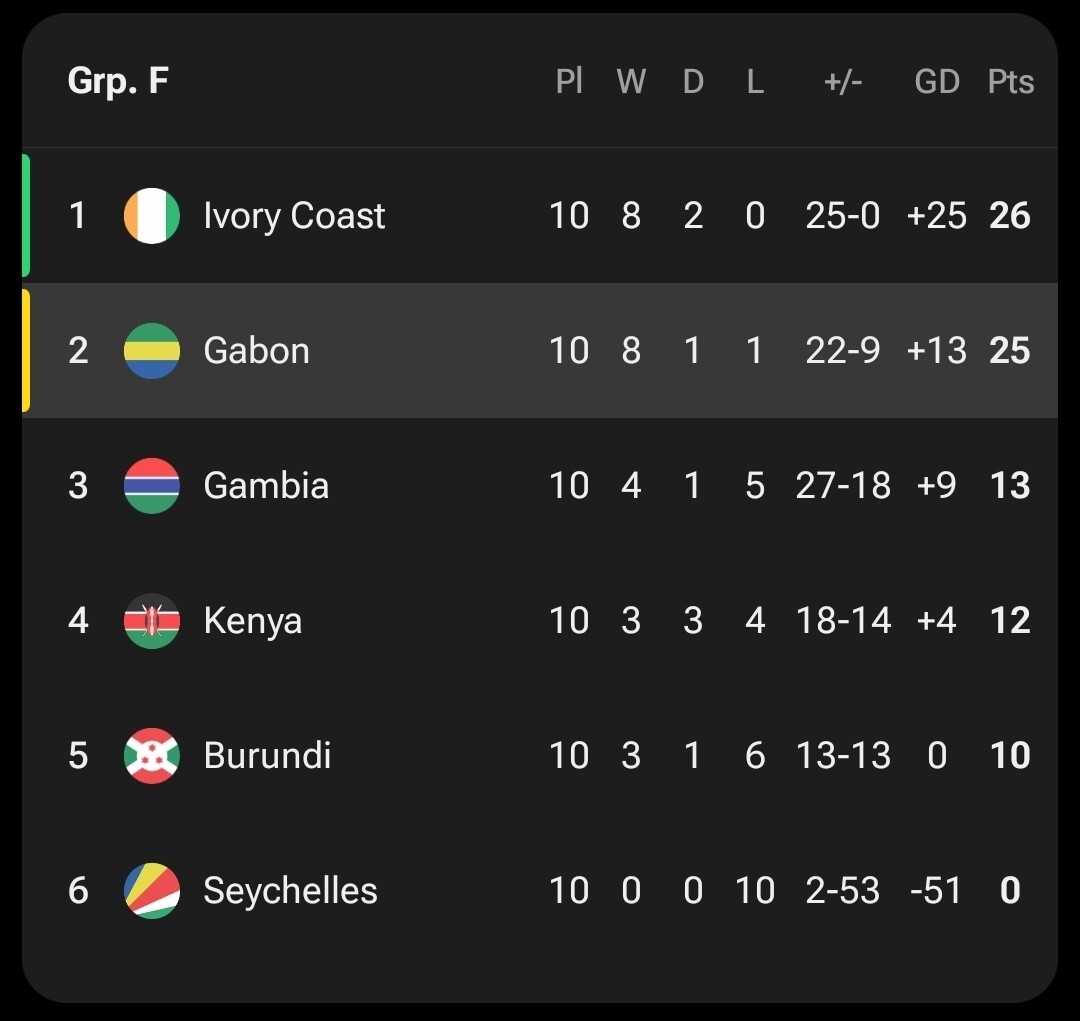Click the W wins column header
1080x1021 pixels.
pos(631,82)
